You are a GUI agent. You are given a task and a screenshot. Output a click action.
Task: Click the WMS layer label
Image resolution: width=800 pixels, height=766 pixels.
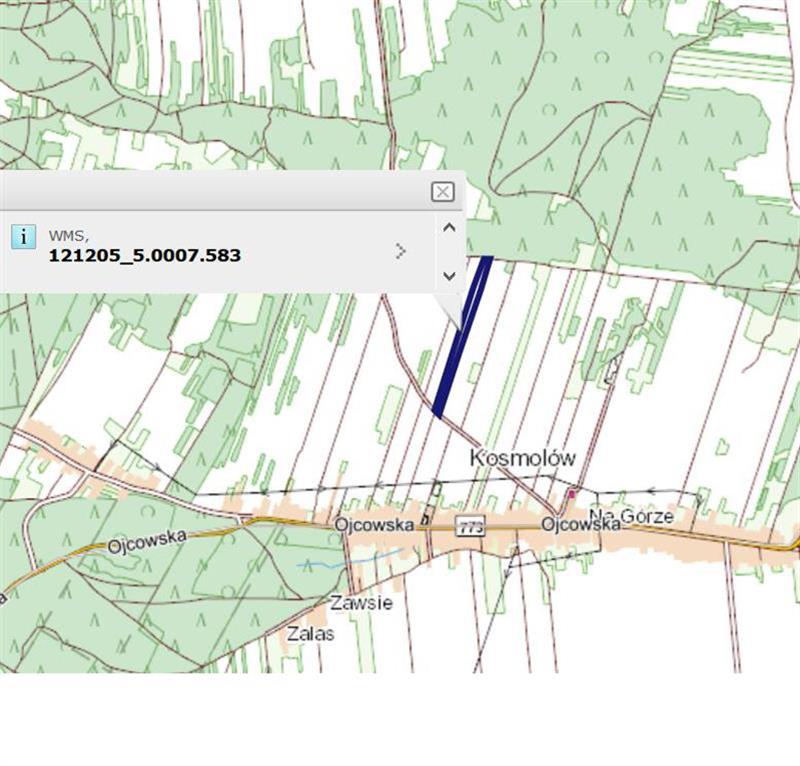[x=68, y=236]
